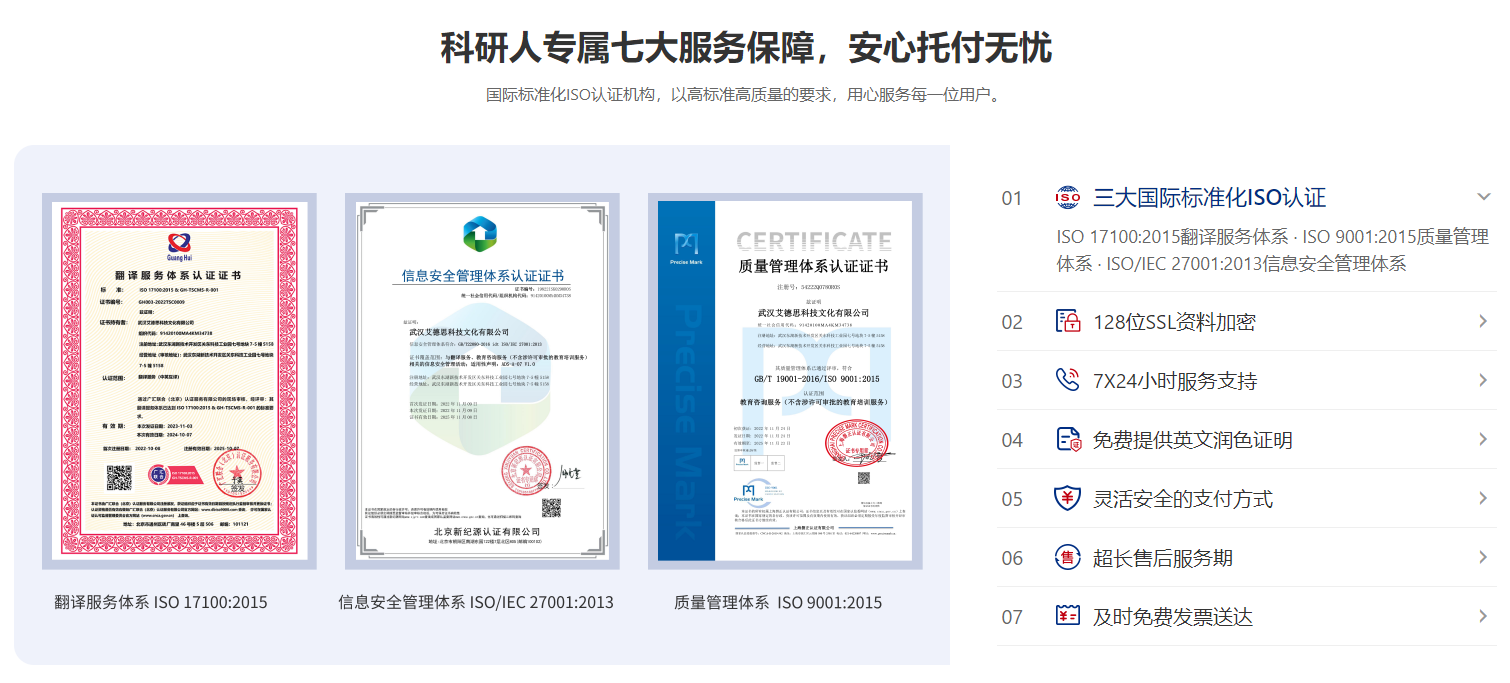Open the 翻译服务体系认证证书 certificate image
Image resolution: width=1510 pixels, height=683 pixels.
tap(181, 381)
